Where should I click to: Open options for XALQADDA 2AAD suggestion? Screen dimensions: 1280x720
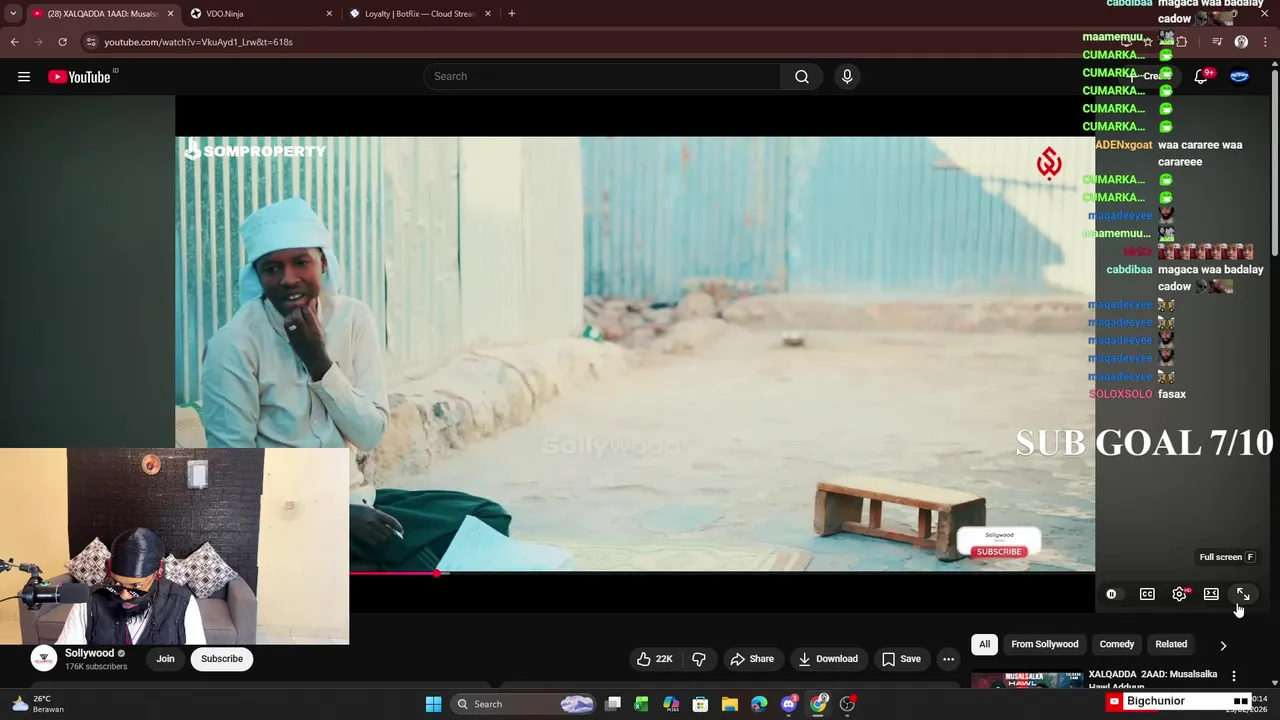click(1233, 677)
